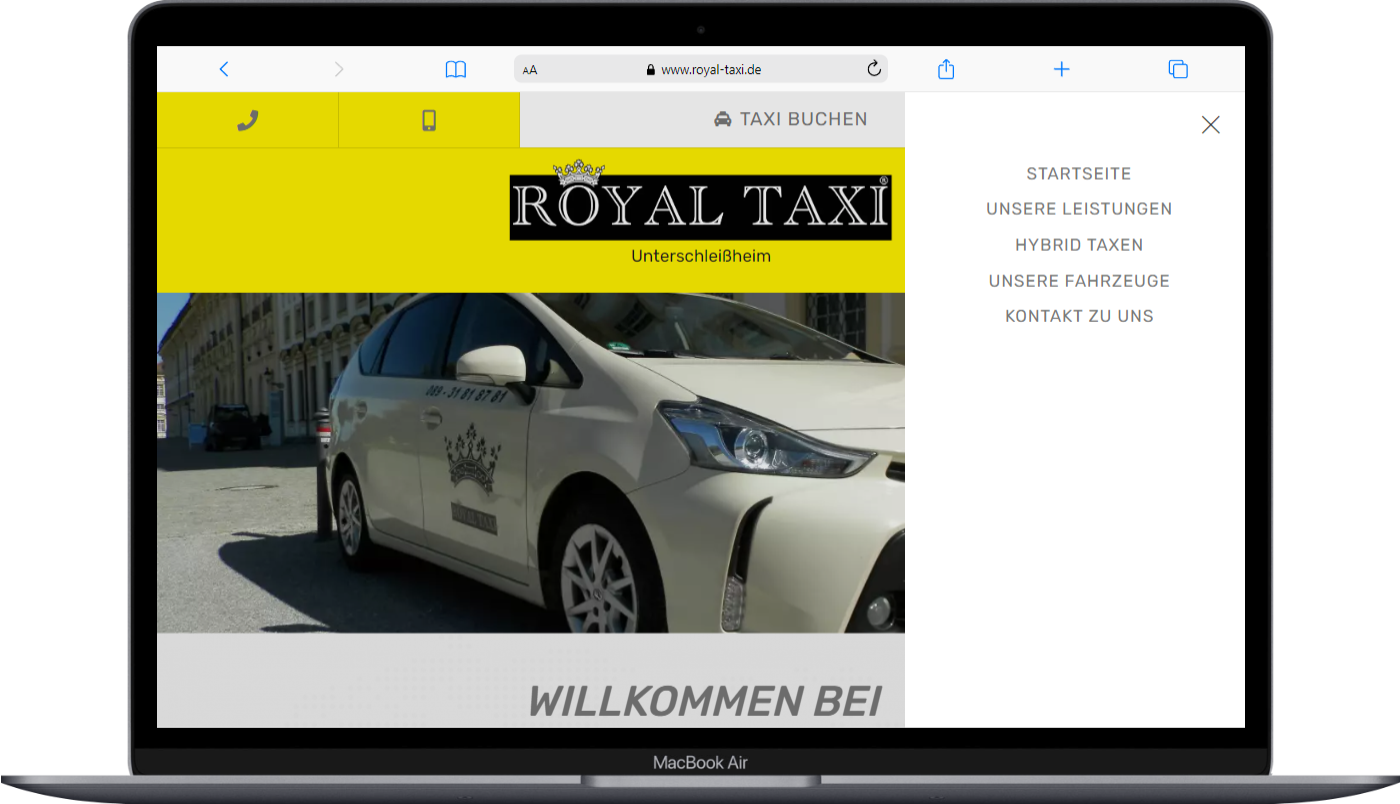Close the side menu with the X
1400x804 pixels.
tap(1211, 125)
